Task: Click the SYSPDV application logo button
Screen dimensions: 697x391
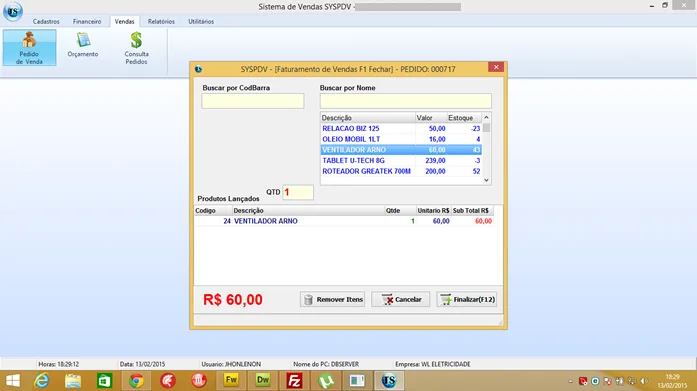Action: point(13,11)
